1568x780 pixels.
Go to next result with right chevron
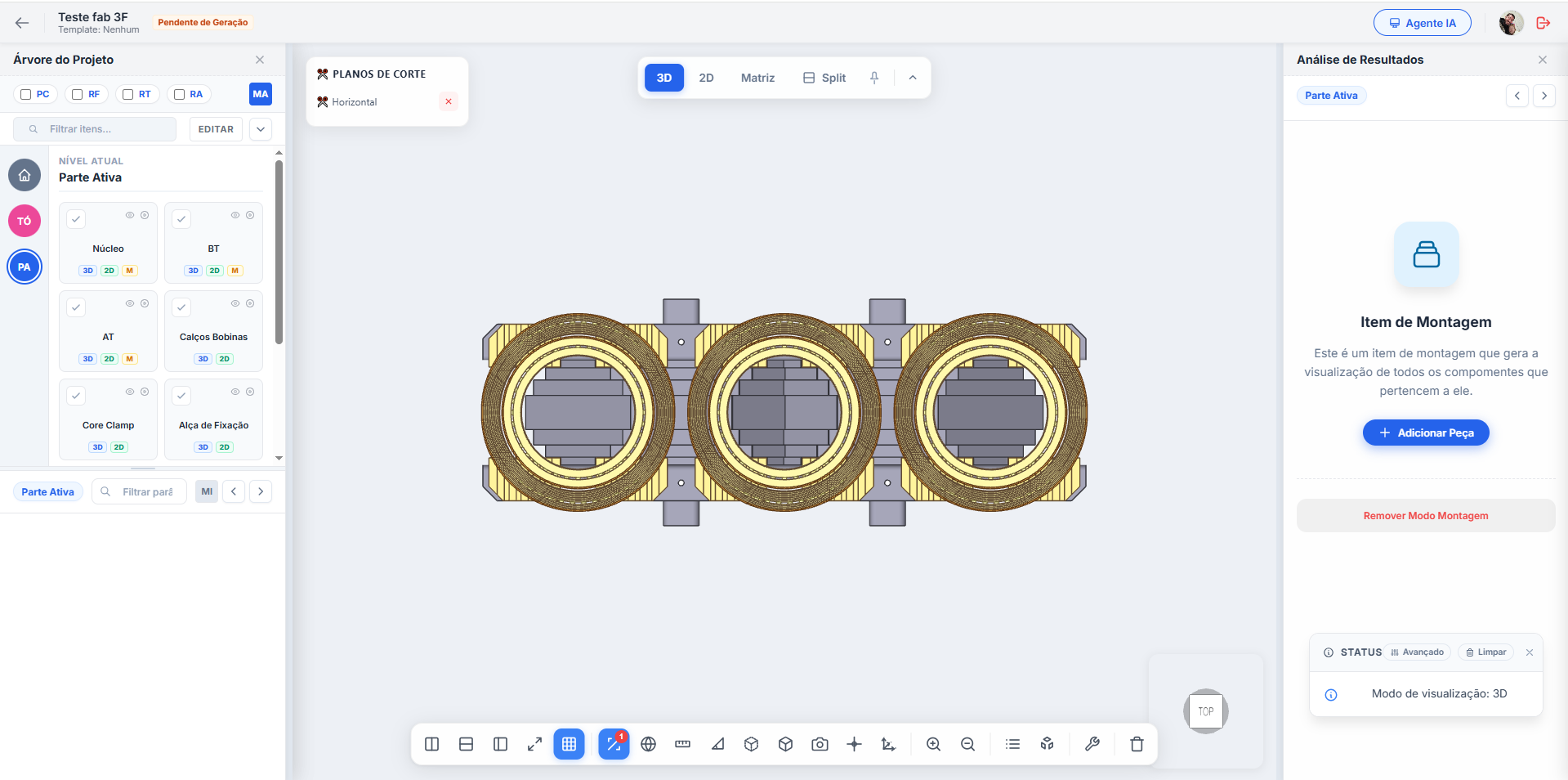1544,96
